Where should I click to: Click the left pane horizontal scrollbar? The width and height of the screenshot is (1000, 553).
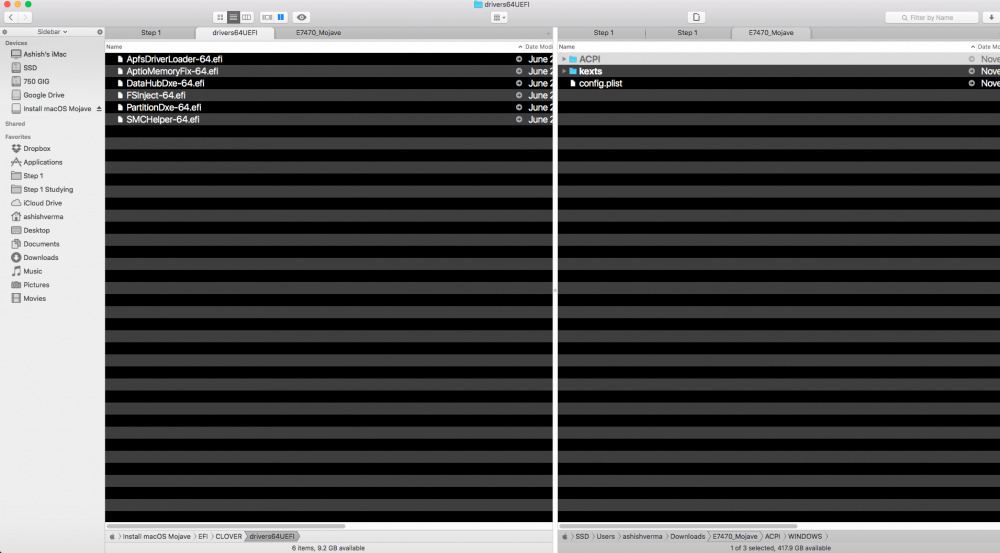click(x=226, y=527)
